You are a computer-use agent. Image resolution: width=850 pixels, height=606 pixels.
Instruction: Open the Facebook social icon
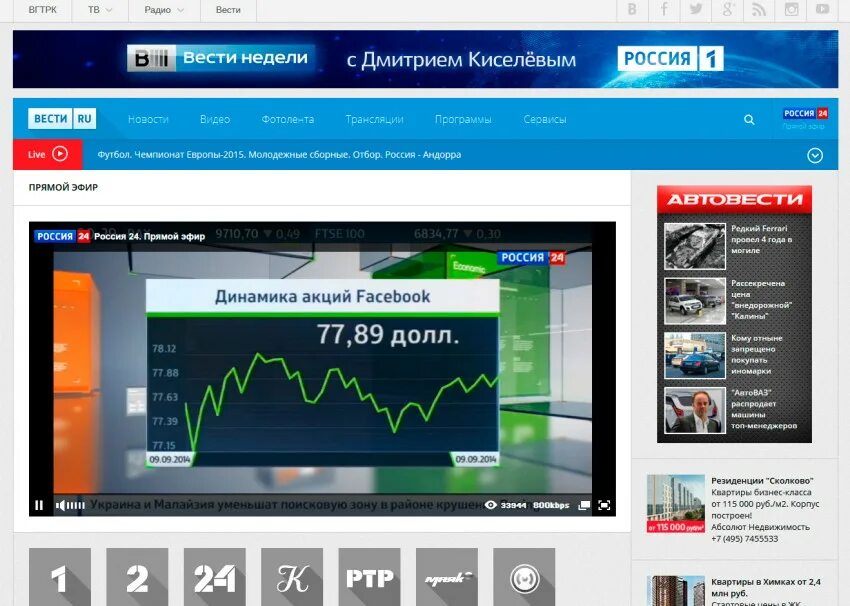(663, 10)
